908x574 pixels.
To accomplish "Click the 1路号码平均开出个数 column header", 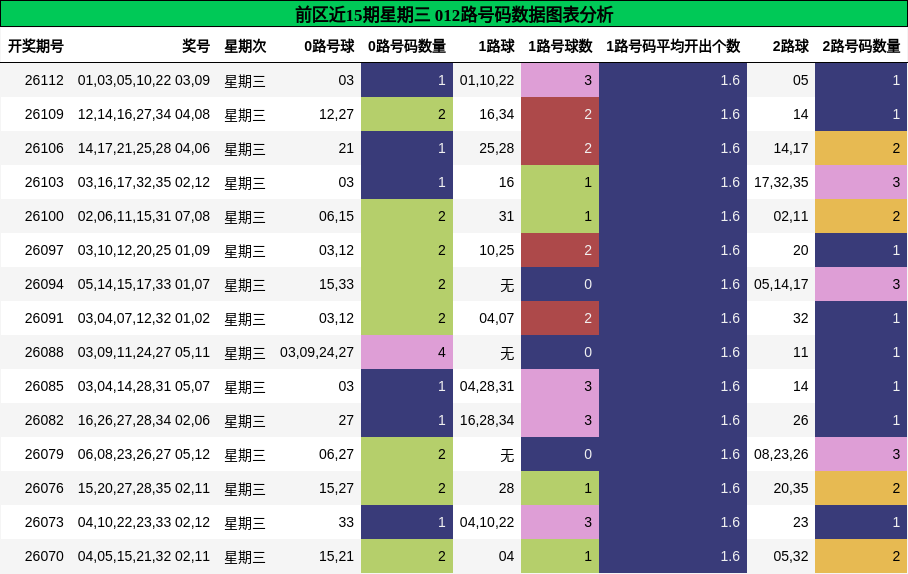I will click(x=673, y=46).
